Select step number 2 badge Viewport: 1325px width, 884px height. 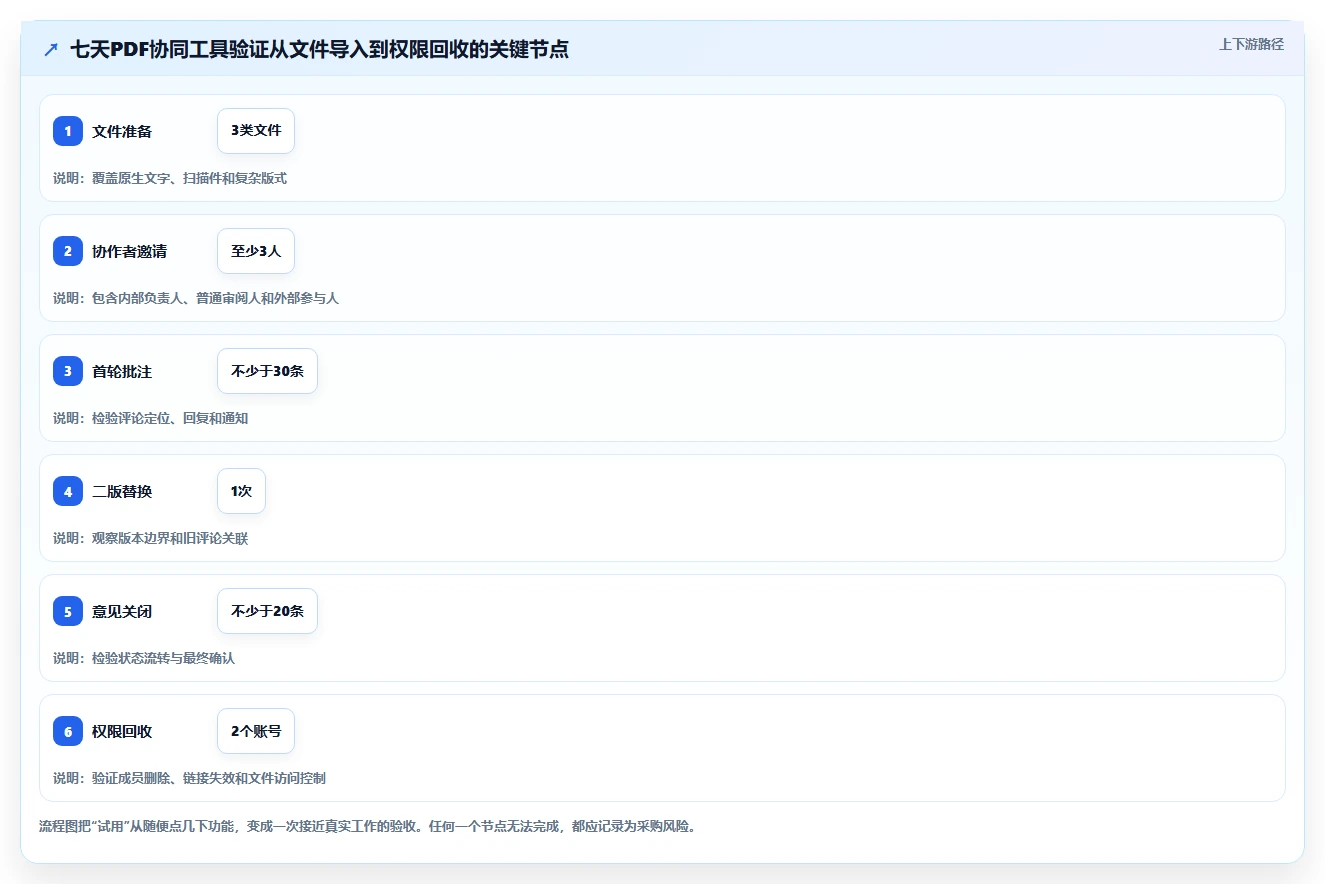coord(68,251)
